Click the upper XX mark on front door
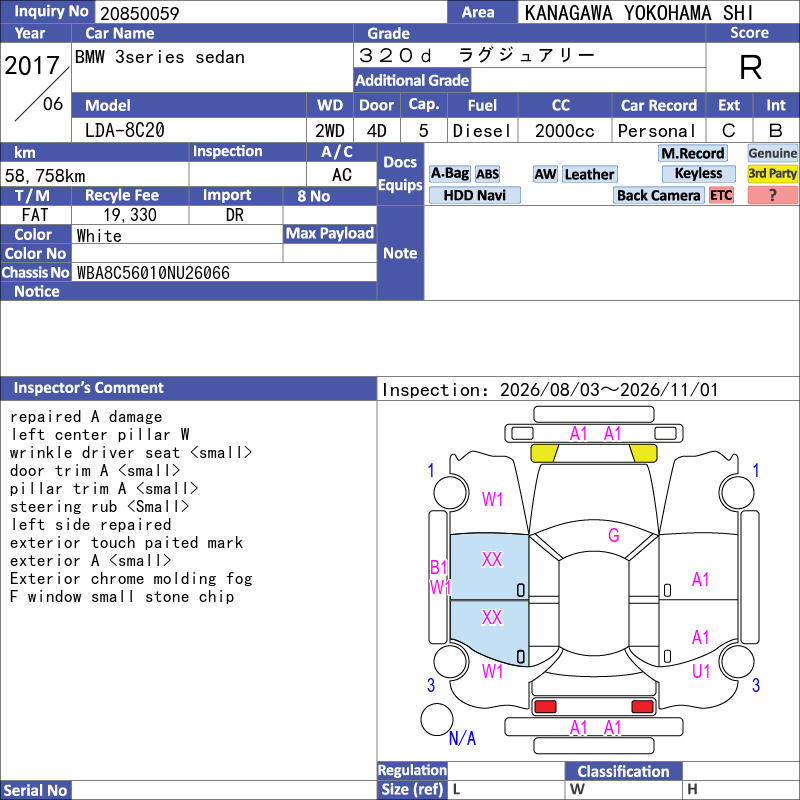The image size is (800, 800). [x=492, y=559]
